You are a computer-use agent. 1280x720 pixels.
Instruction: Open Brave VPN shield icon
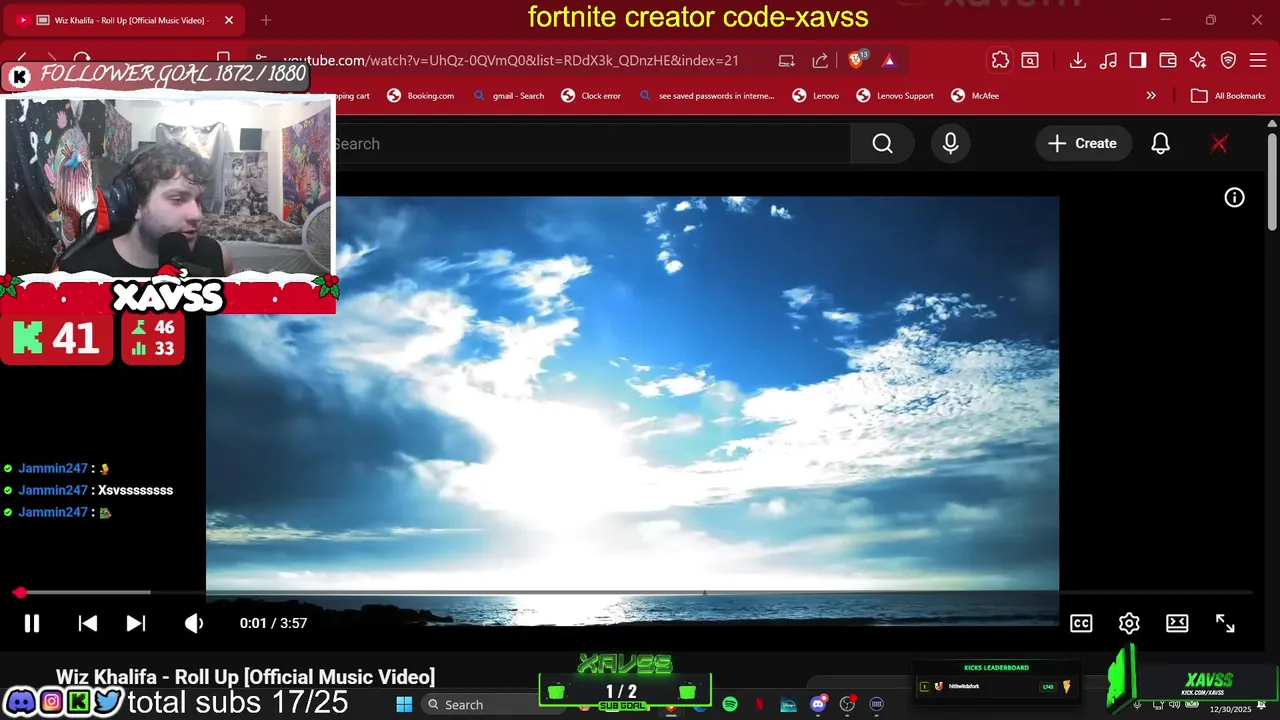click(1228, 61)
